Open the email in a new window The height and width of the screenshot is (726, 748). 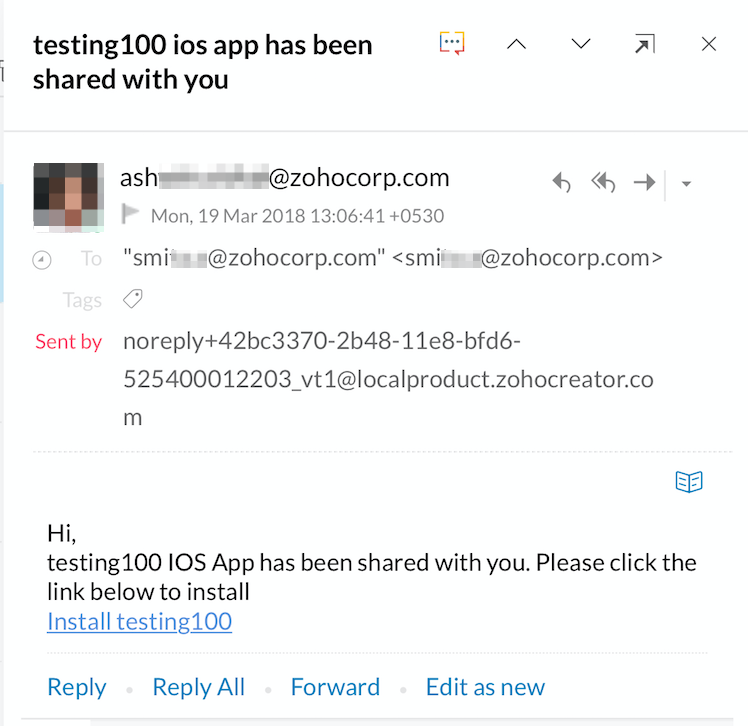coord(645,44)
